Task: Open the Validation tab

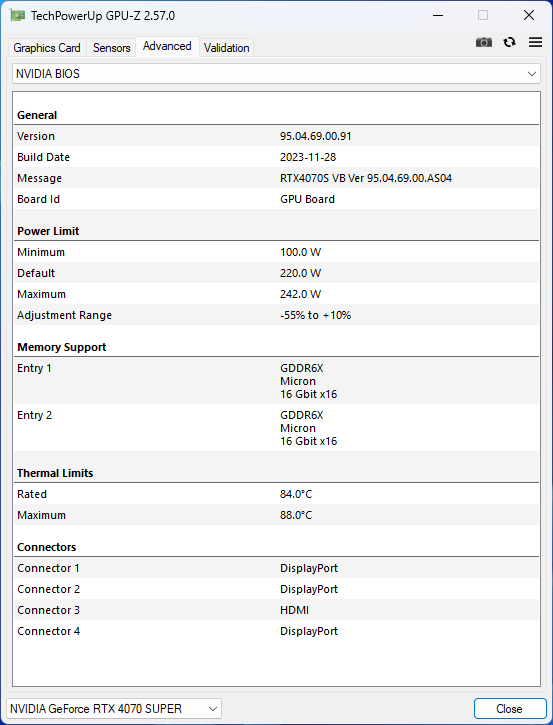Action: pos(227,48)
